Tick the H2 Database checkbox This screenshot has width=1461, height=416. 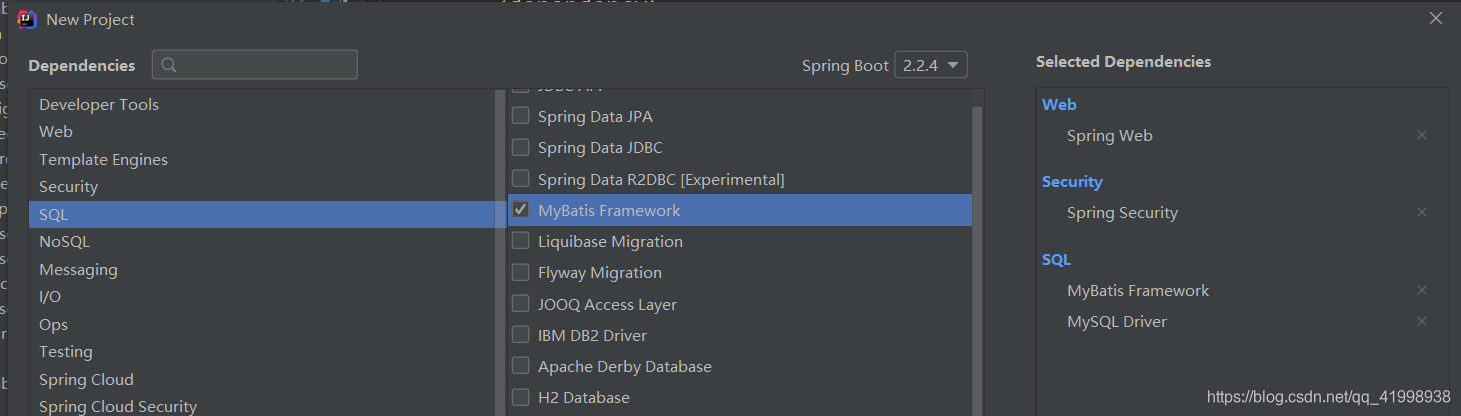point(520,397)
